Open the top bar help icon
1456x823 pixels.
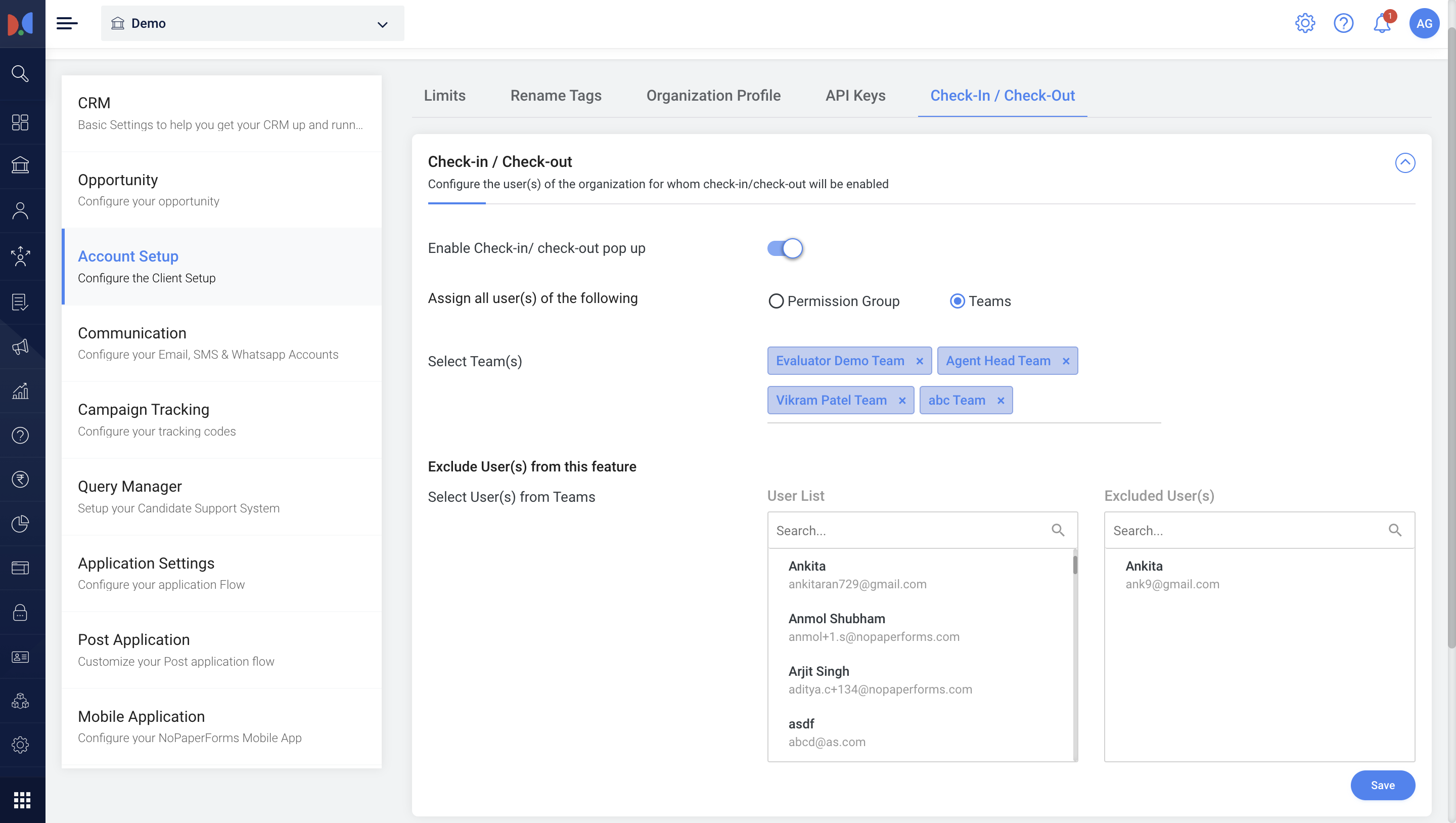(1344, 23)
